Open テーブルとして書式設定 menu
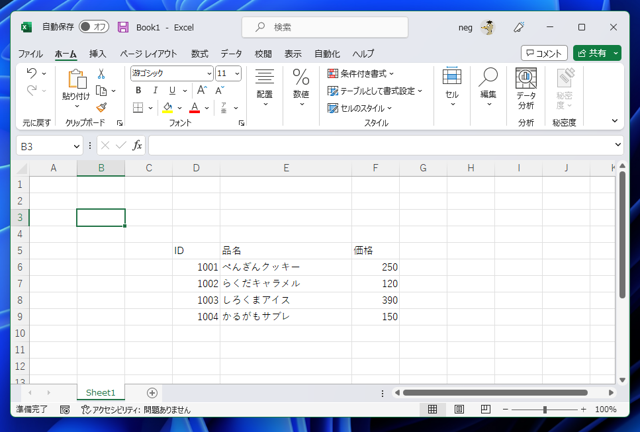This screenshot has height=432, width=640. (375, 91)
